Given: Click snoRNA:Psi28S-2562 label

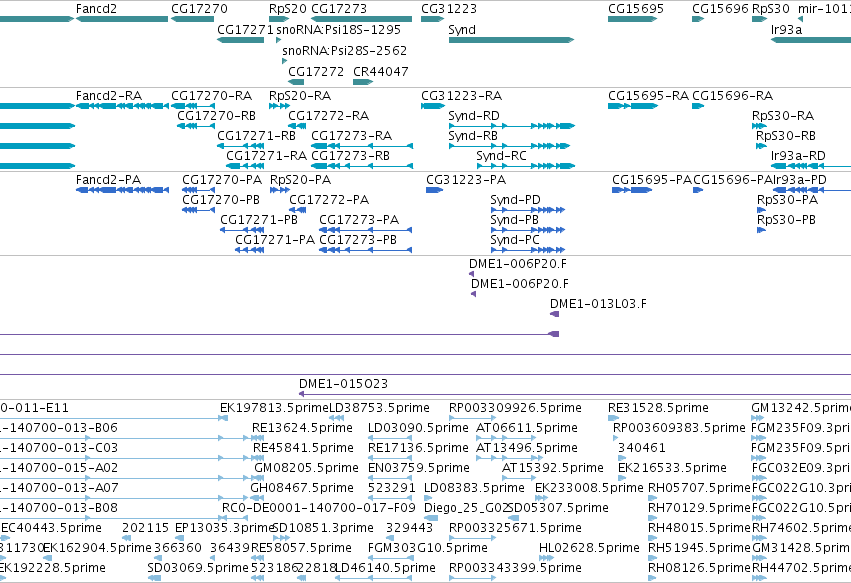Looking at the screenshot, I should click(345, 50).
